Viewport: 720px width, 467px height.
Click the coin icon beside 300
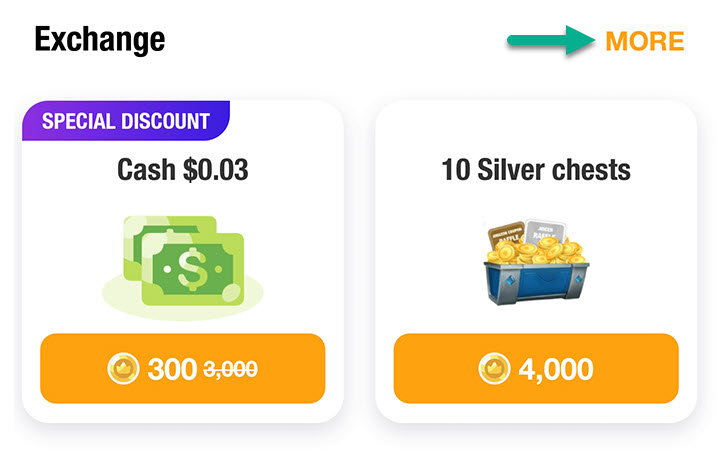pyautogui.click(x=124, y=369)
